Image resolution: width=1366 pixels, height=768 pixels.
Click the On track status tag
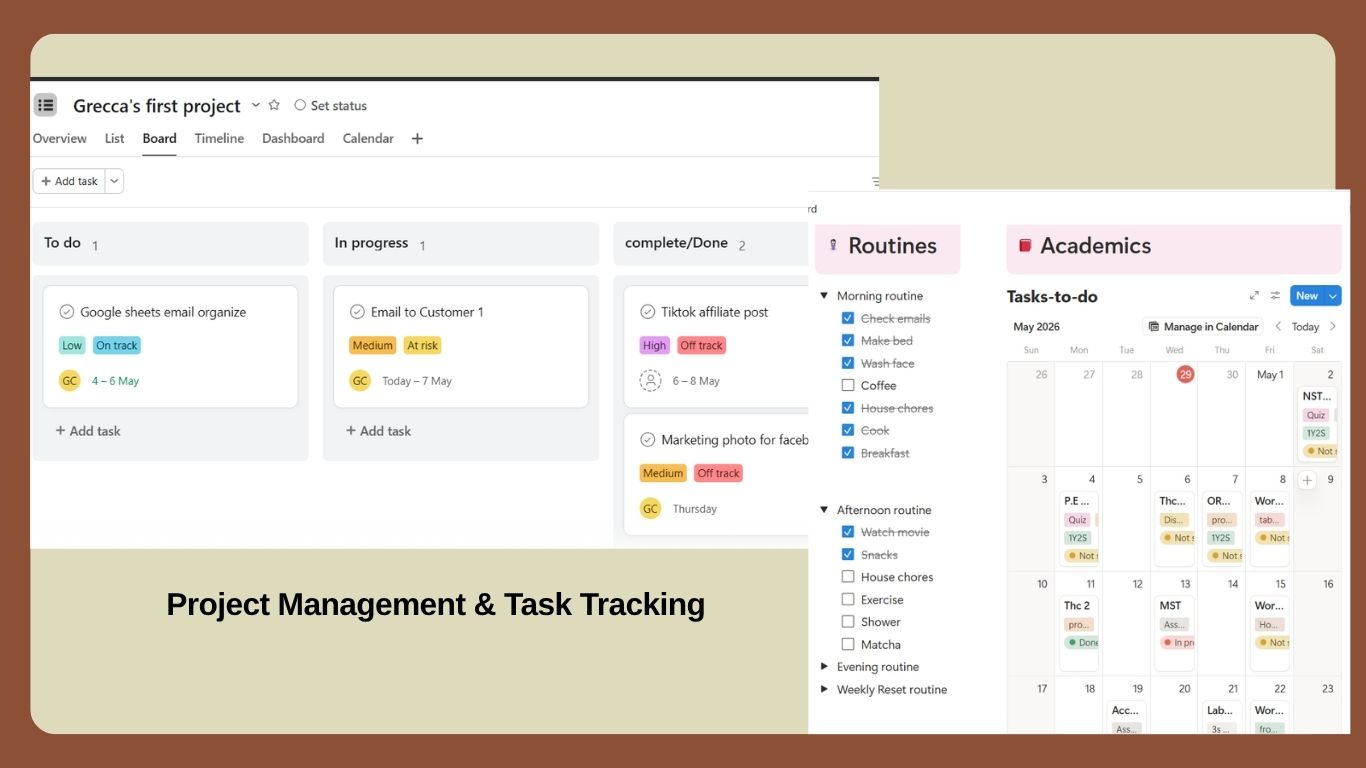117,345
